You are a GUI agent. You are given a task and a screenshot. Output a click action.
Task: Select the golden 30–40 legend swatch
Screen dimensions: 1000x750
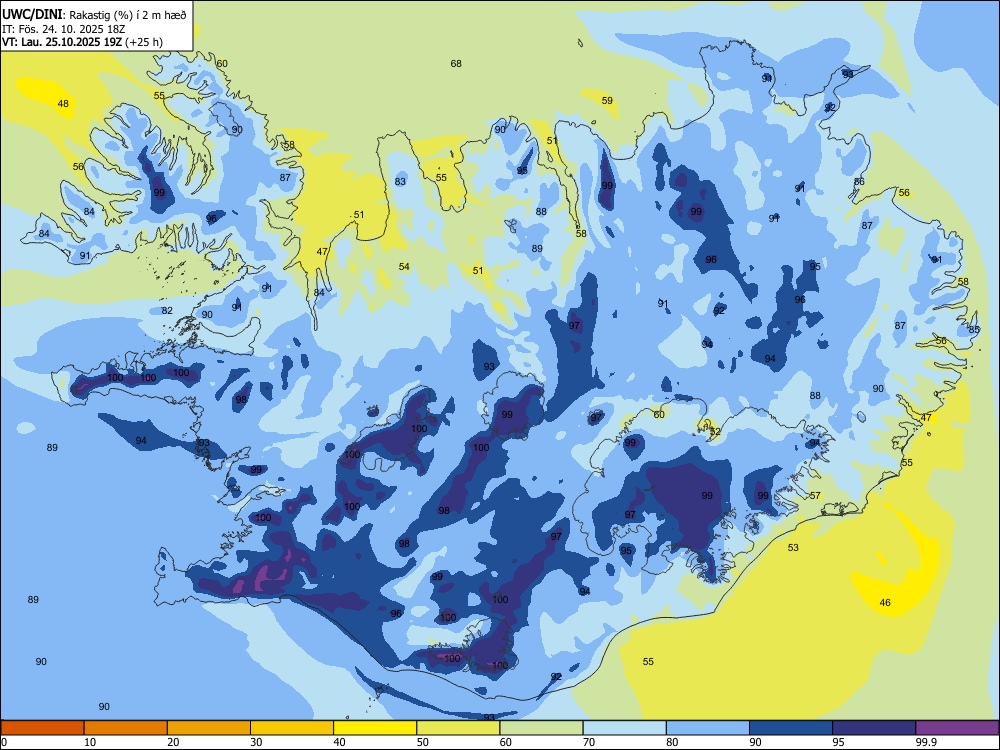[292, 728]
